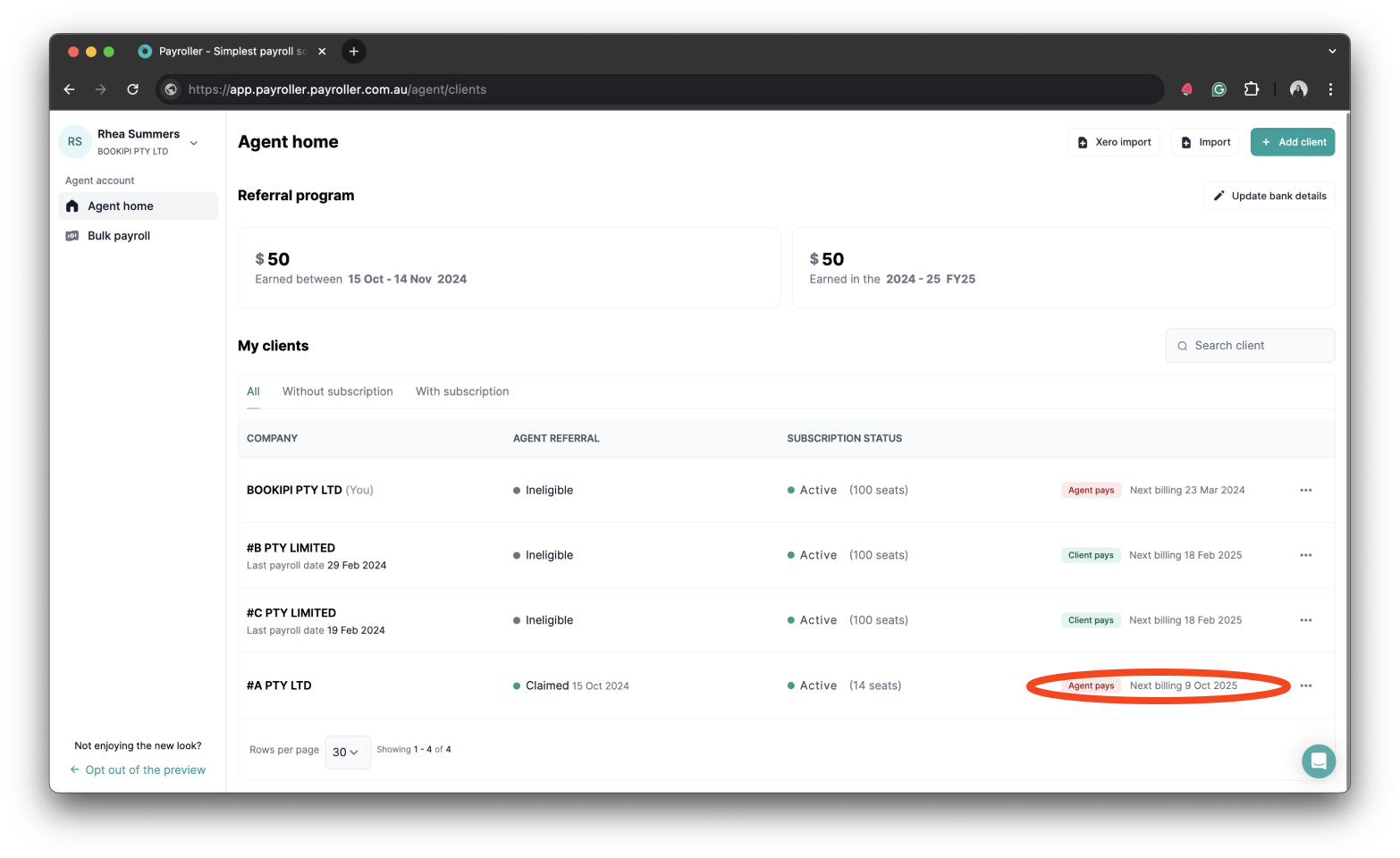Reload the page with refresh icon
This screenshot has height=858, width=1400.
[x=132, y=89]
